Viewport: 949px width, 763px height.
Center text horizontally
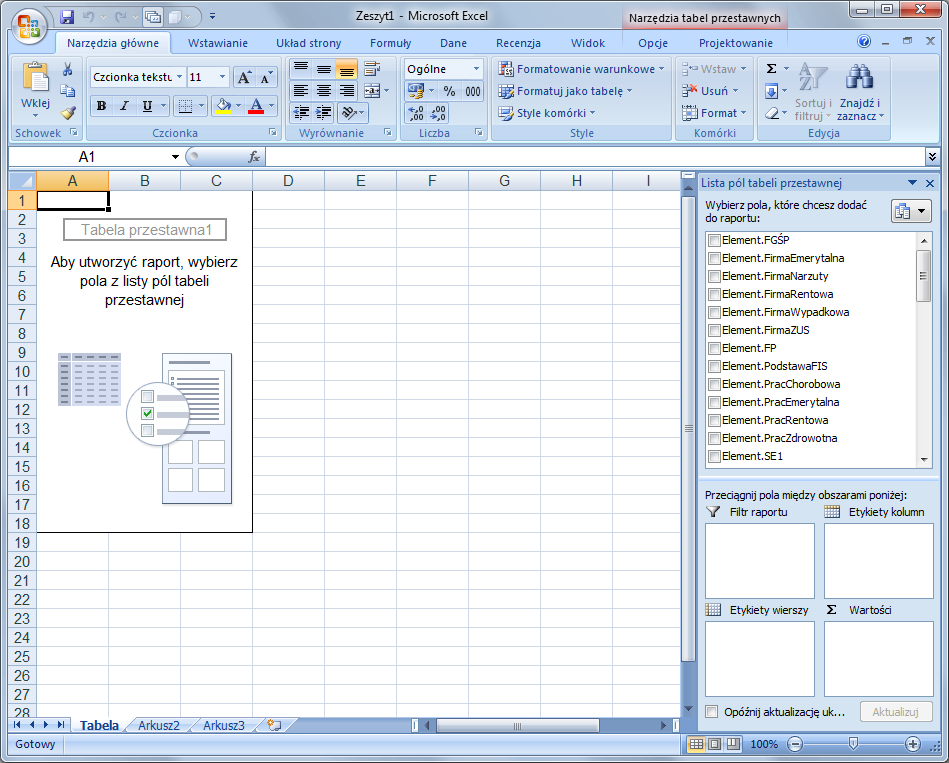point(324,91)
